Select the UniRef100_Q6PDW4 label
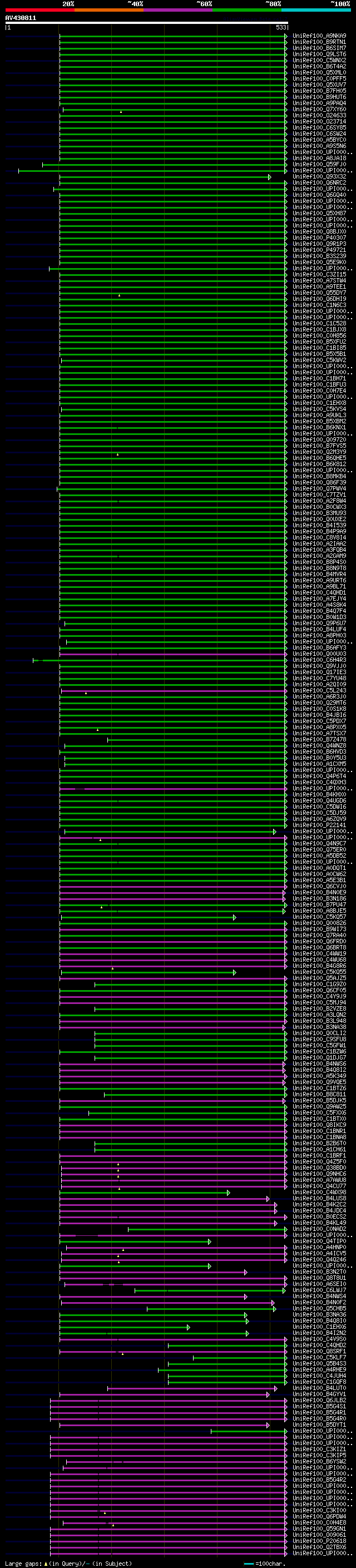This screenshot has width=356, height=1568. click(x=319, y=1516)
